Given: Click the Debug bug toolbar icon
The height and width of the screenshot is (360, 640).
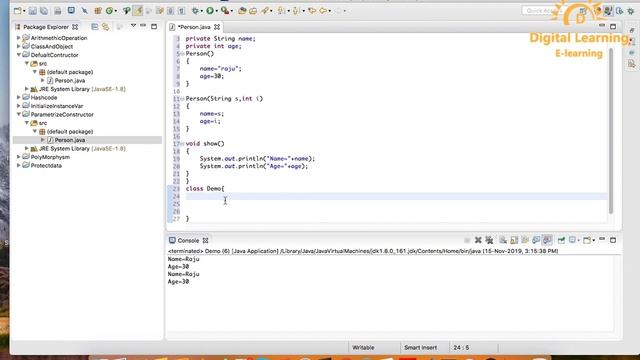Looking at the screenshot, I should (196, 11).
